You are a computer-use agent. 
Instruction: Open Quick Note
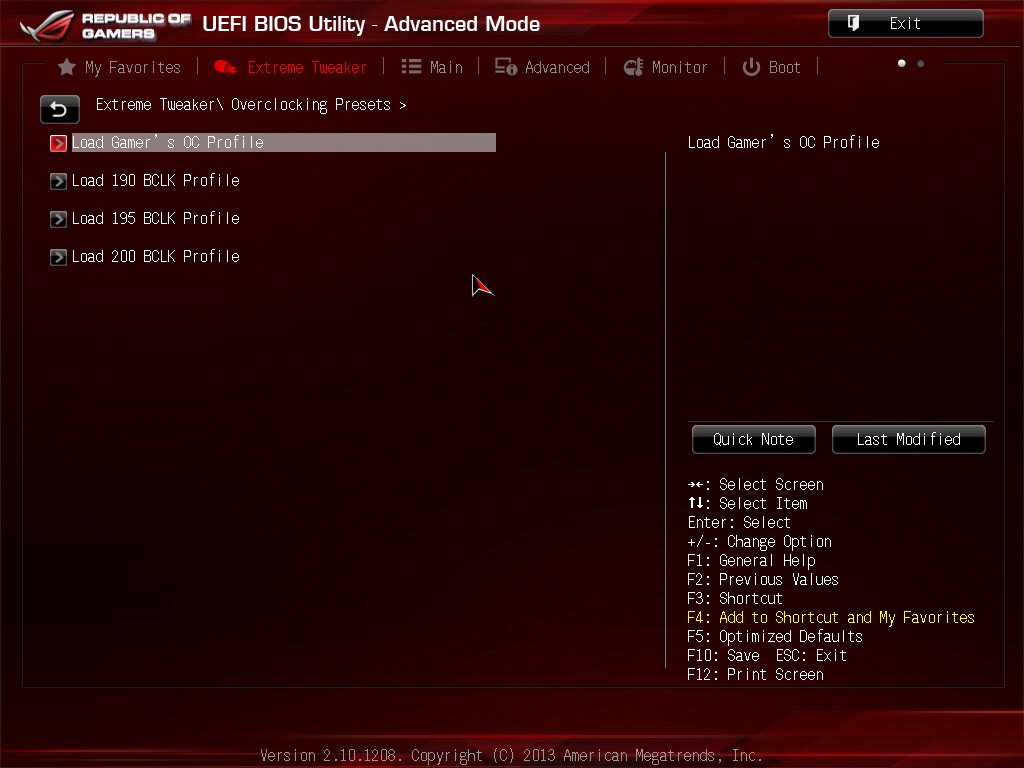tap(754, 440)
